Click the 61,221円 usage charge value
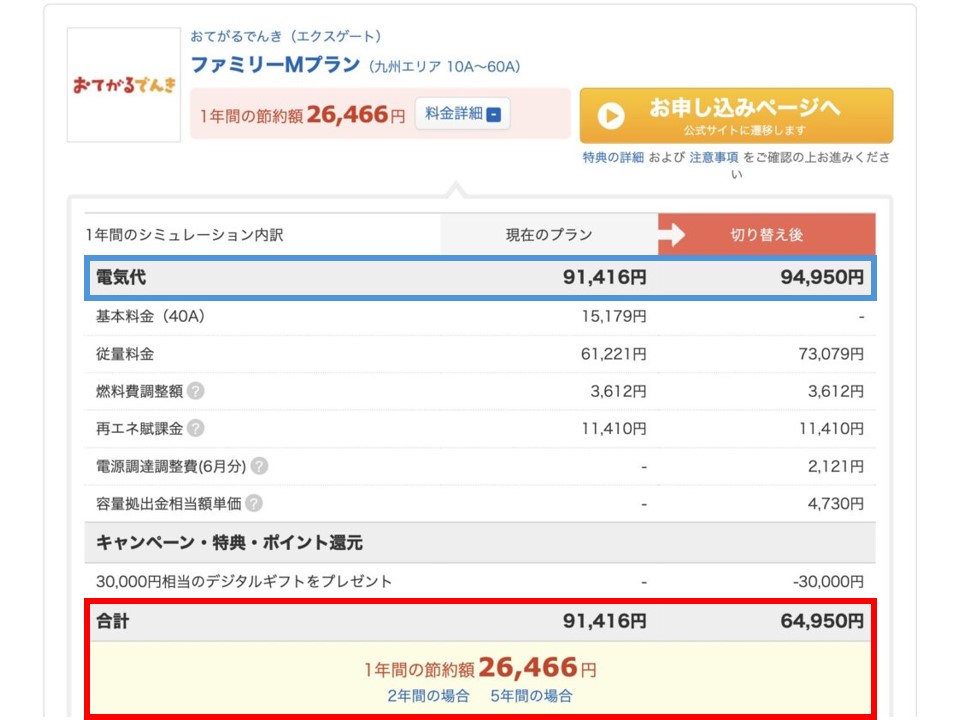Viewport: 960px width, 720px height. click(x=613, y=354)
